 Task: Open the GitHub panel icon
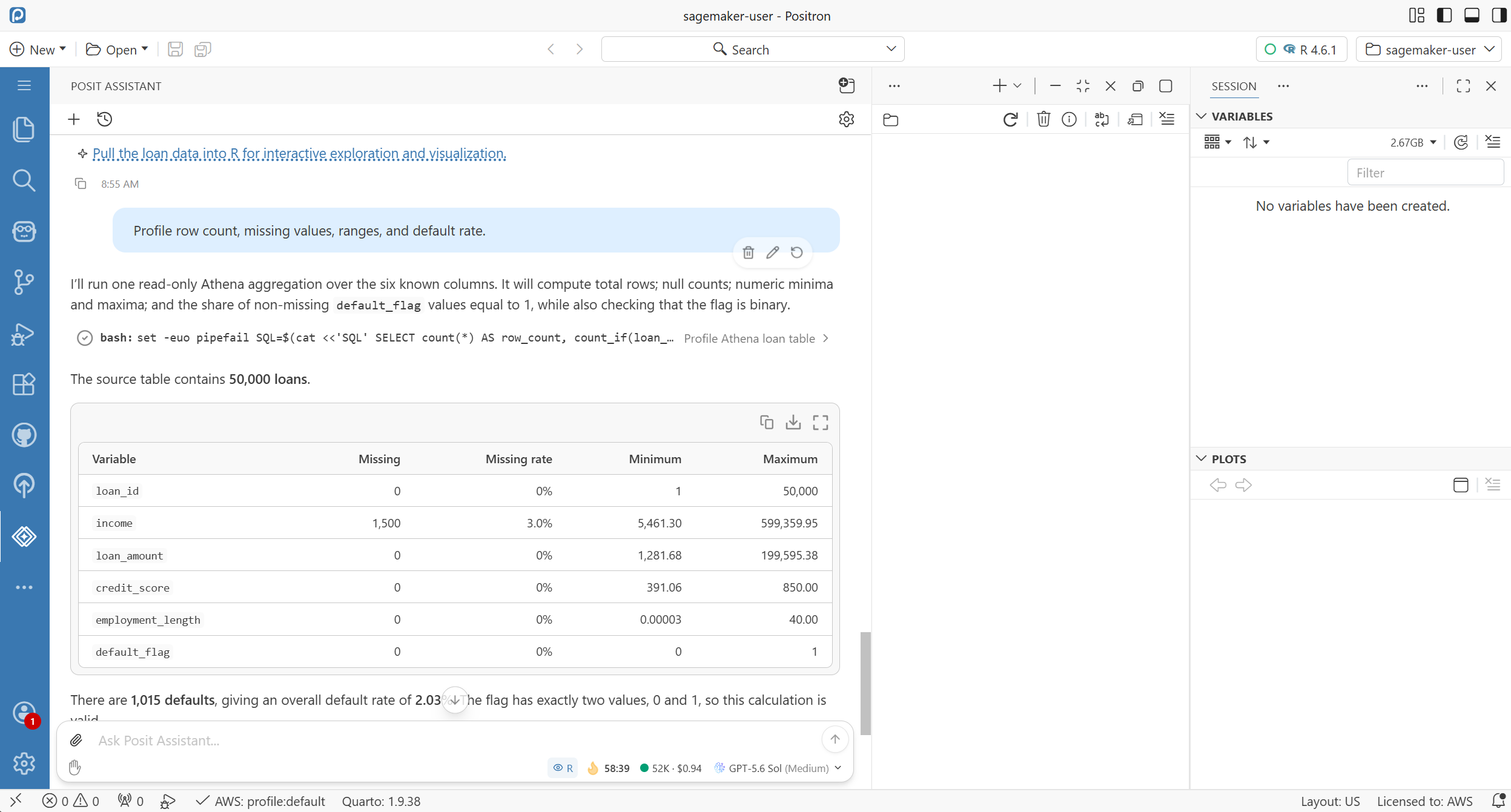[24, 435]
